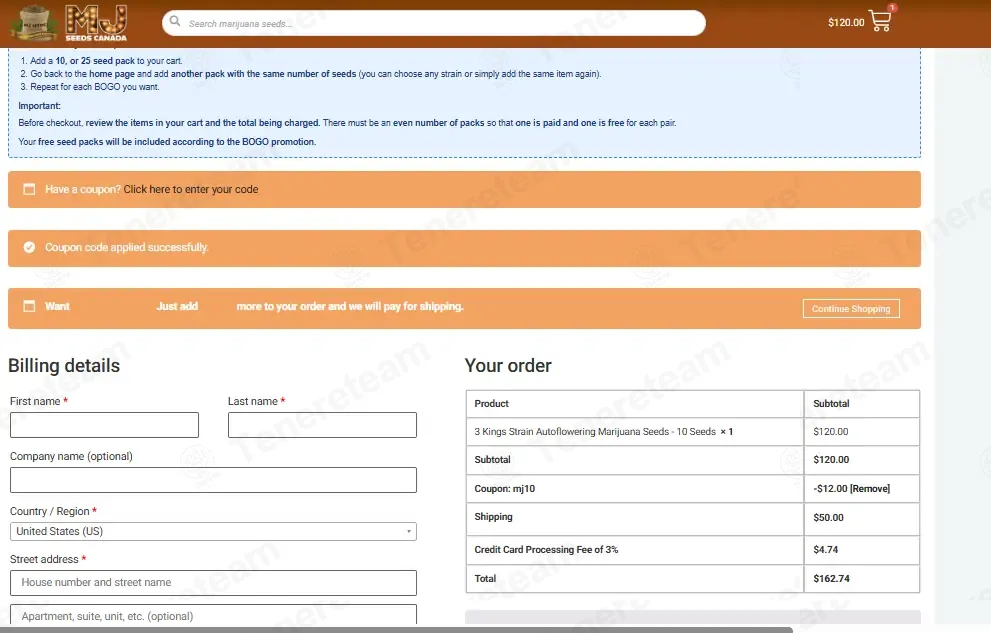
Task: Focus the Last name field
Action: pos(322,425)
